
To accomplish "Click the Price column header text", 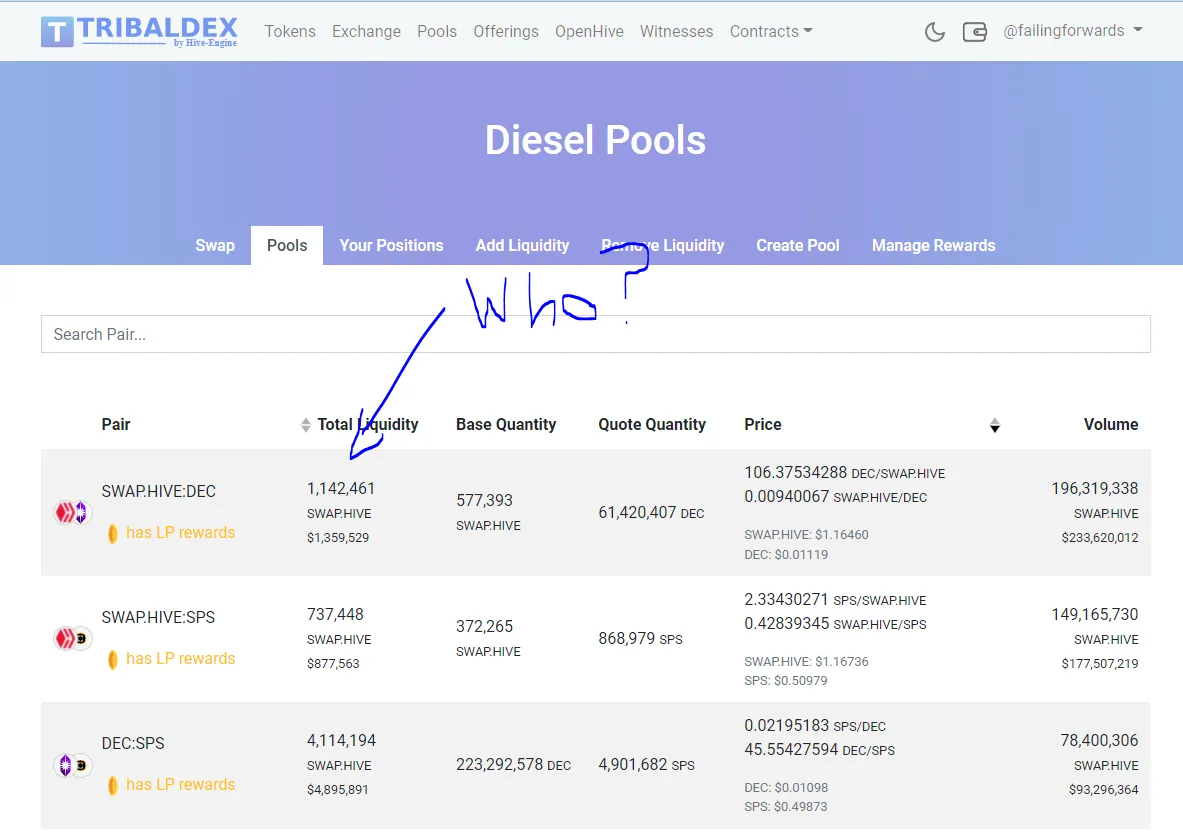I will (763, 425).
